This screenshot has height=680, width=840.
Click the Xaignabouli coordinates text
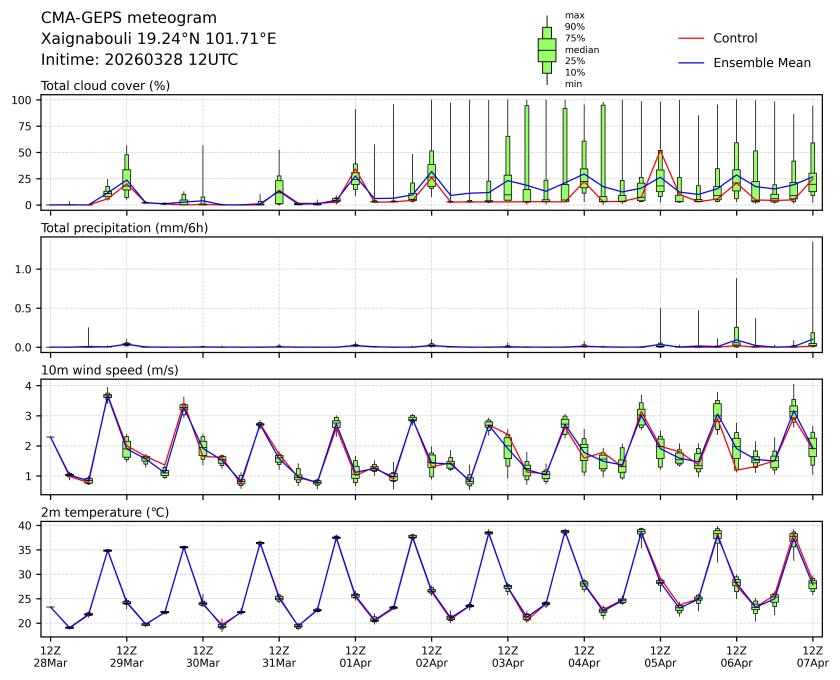coord(158,39)
